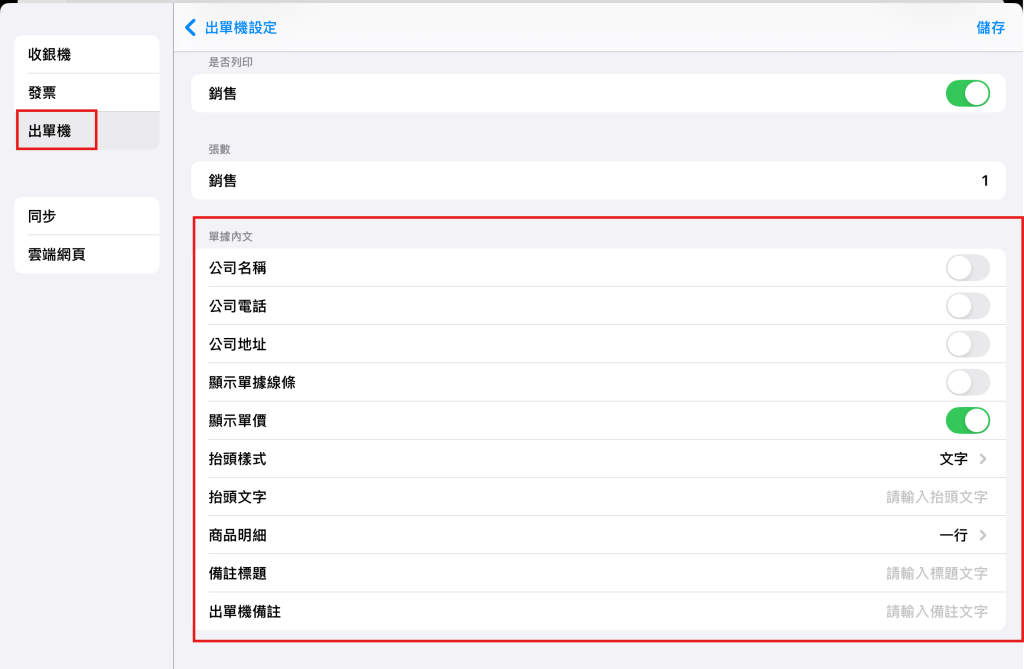Screen dimensions: 1024x669
Task: Tap the back chevron next to 出單機設定
Action: tap(190, 27)
